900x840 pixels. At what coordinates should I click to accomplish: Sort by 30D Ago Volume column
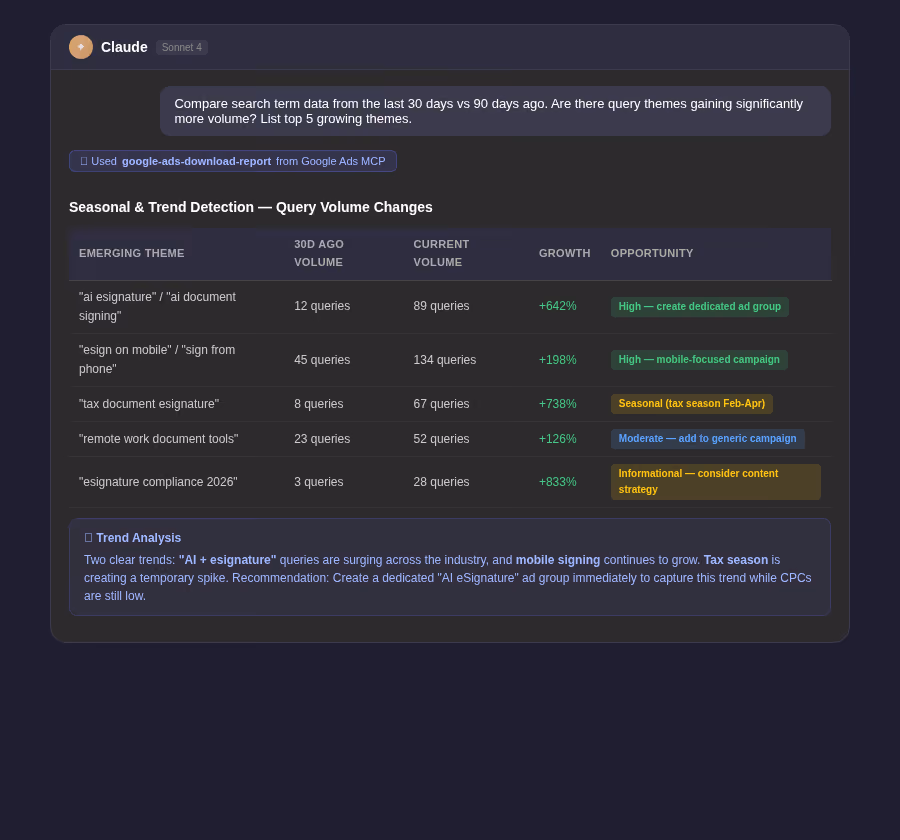coord(319,253)
